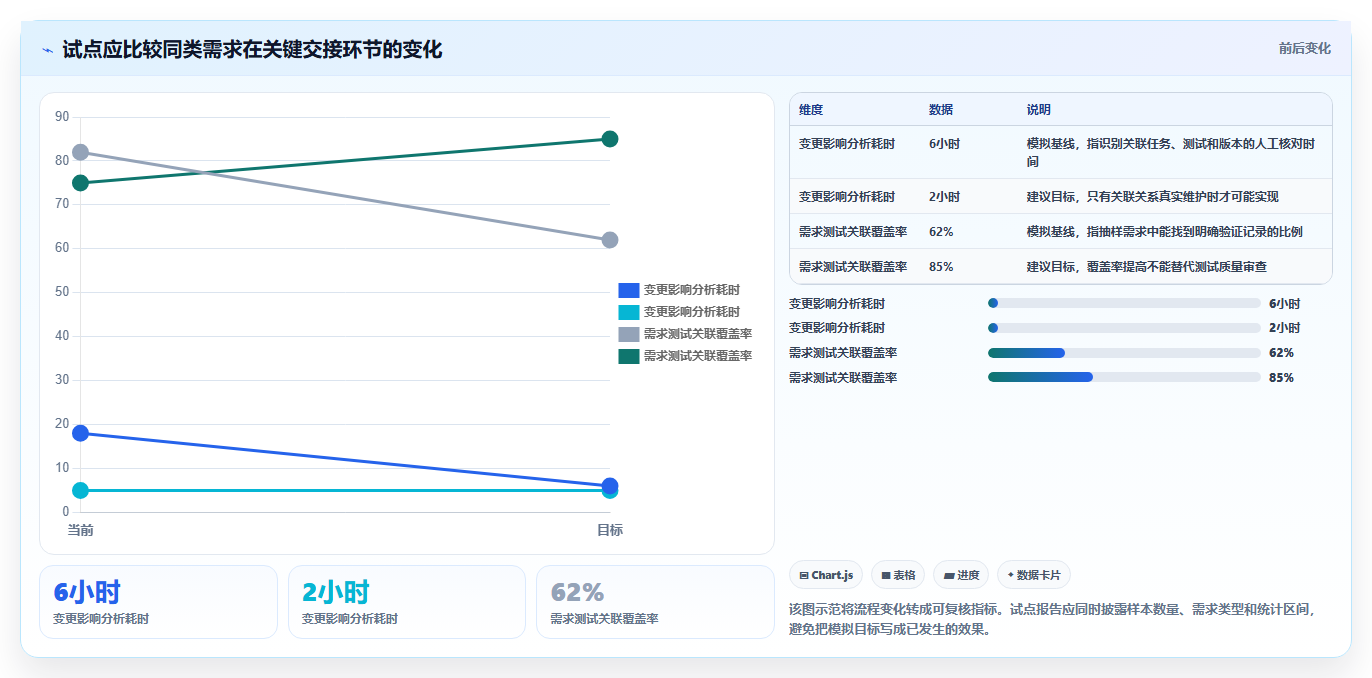This screenshot has width=1372, height=678.
Task: Open the 表格 chip
Action: [x=898, y=575]
